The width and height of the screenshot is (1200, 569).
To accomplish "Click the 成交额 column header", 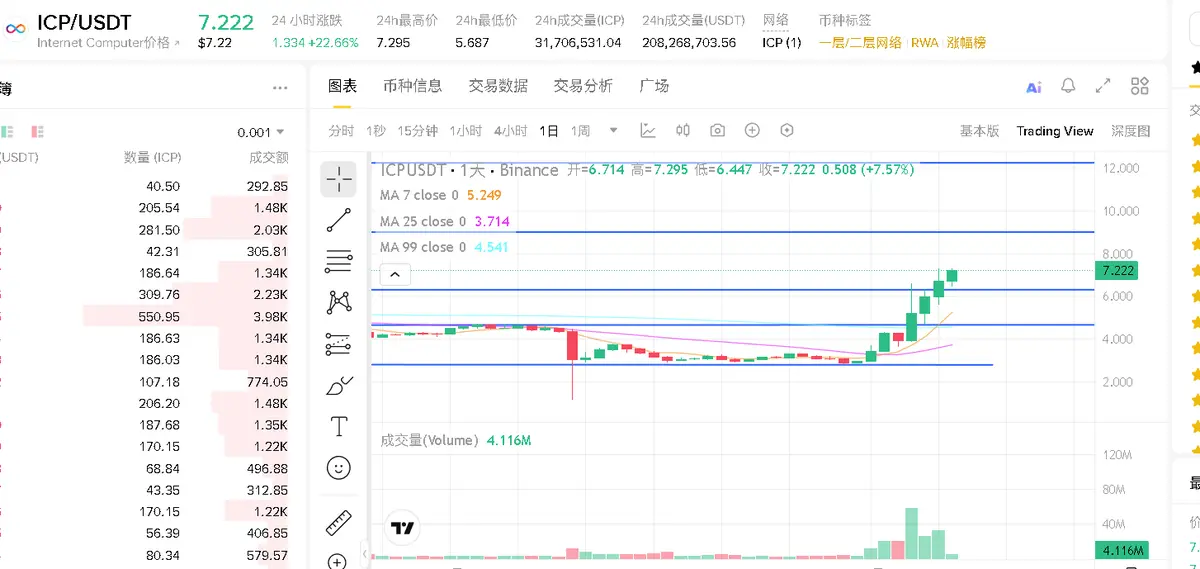I will (269, 158).
